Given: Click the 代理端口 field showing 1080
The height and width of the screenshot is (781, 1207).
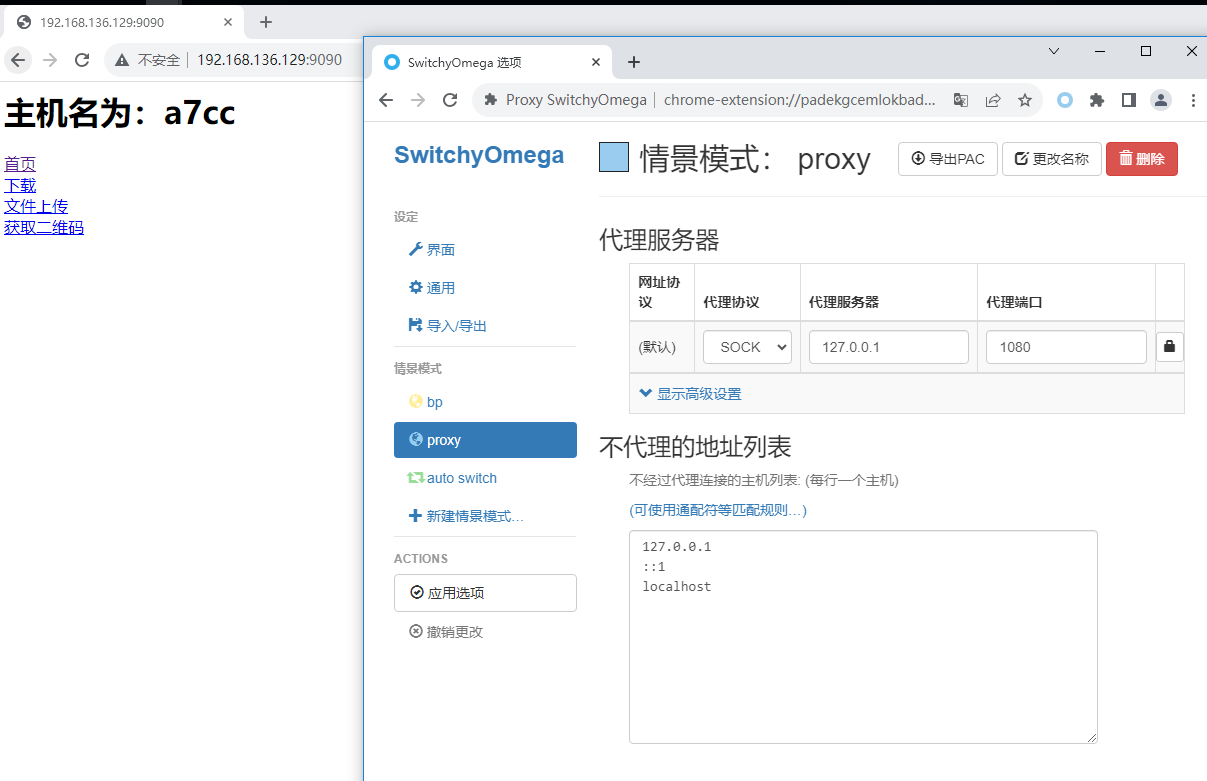Looking at the screenshot, I should tap(1066, 347).
